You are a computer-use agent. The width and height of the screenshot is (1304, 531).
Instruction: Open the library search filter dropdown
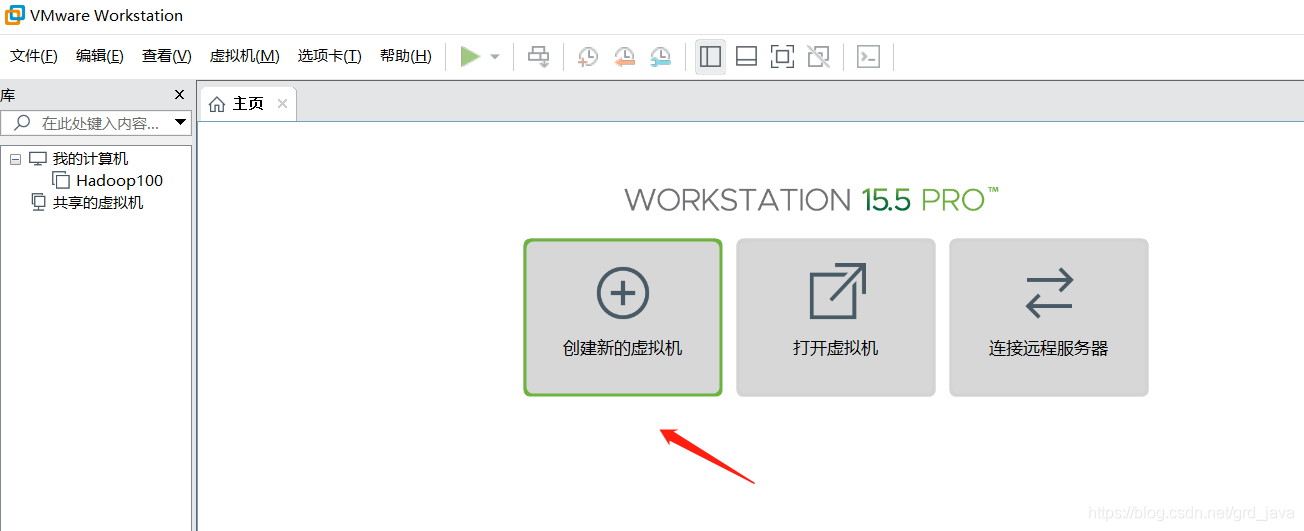click(181, 123)
